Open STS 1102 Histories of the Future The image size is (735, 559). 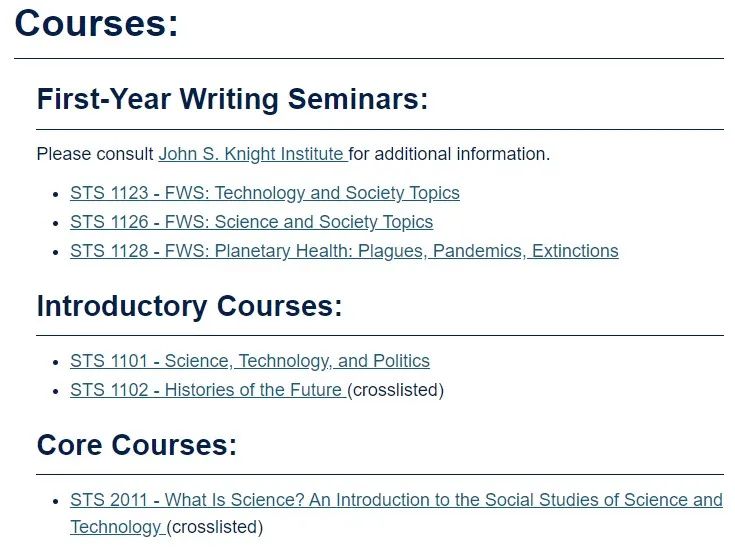[208, 390]
